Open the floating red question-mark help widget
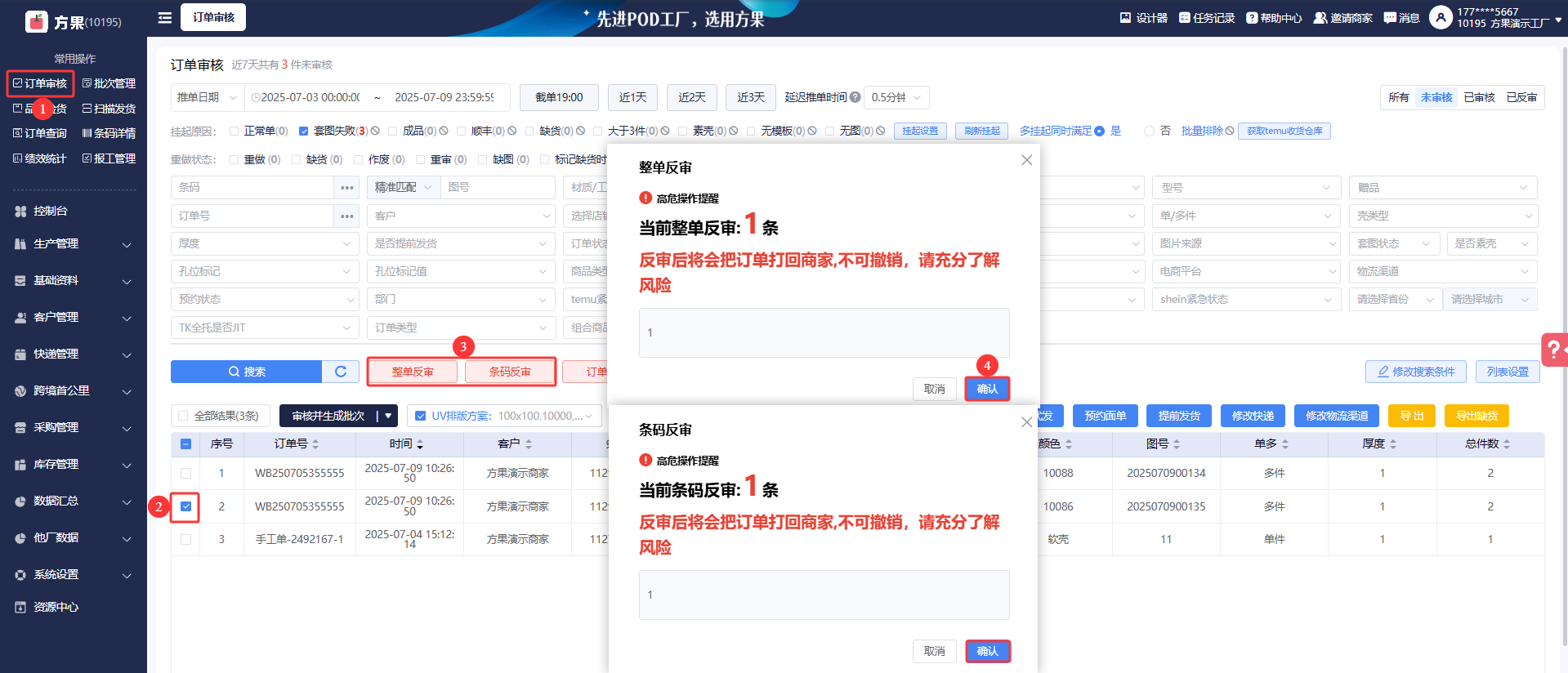Image resolution: width=1568 pixels, height=673 pixels. pos(1554,350)
